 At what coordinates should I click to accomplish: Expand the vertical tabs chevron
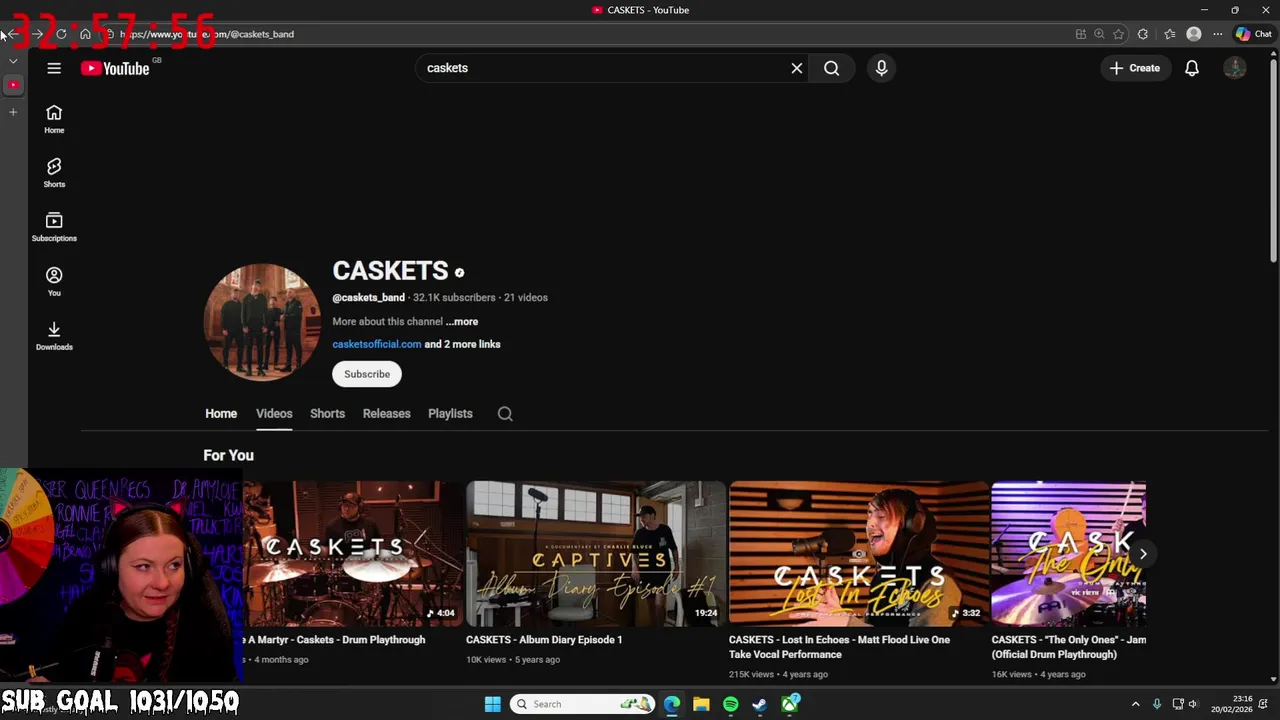[x=13, y=61]
